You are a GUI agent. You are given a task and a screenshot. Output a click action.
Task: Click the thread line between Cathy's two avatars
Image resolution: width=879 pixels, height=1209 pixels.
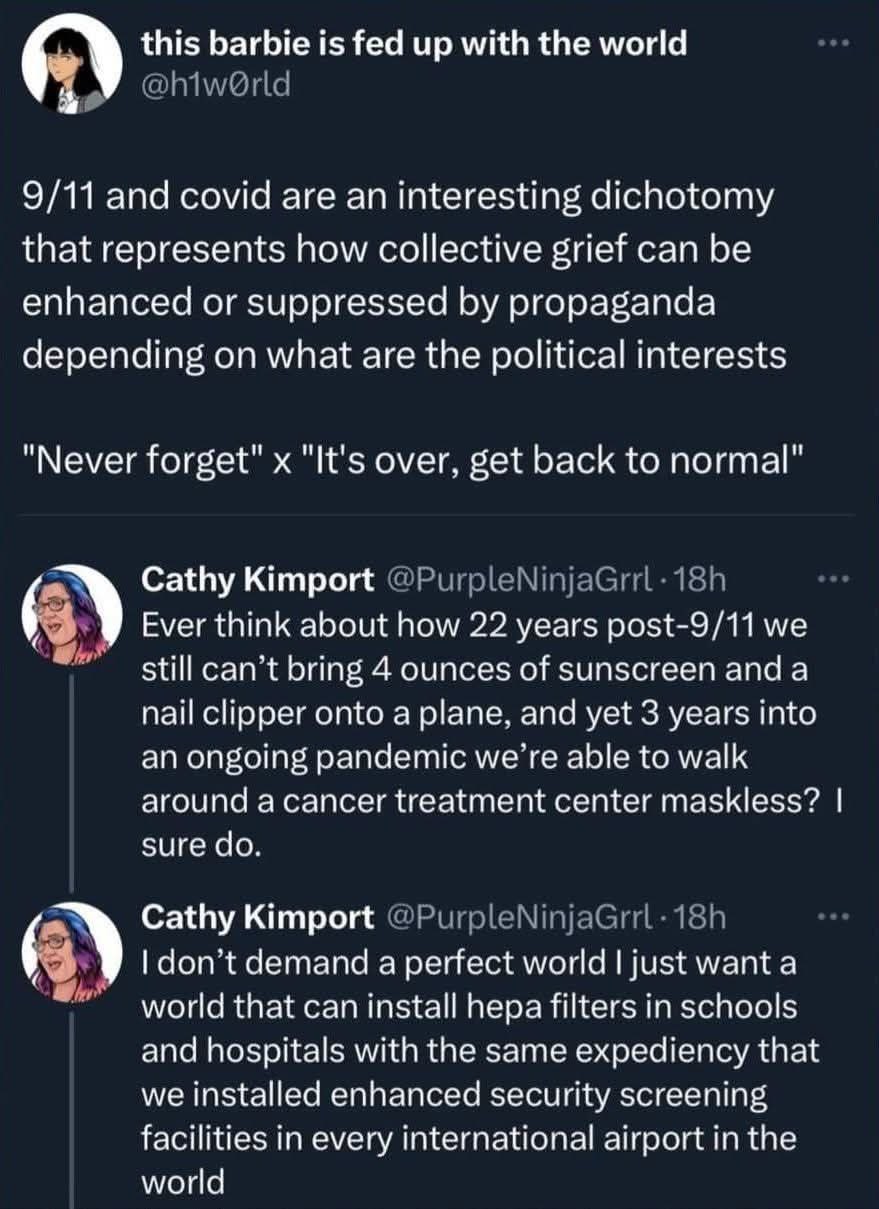point(72,780)
